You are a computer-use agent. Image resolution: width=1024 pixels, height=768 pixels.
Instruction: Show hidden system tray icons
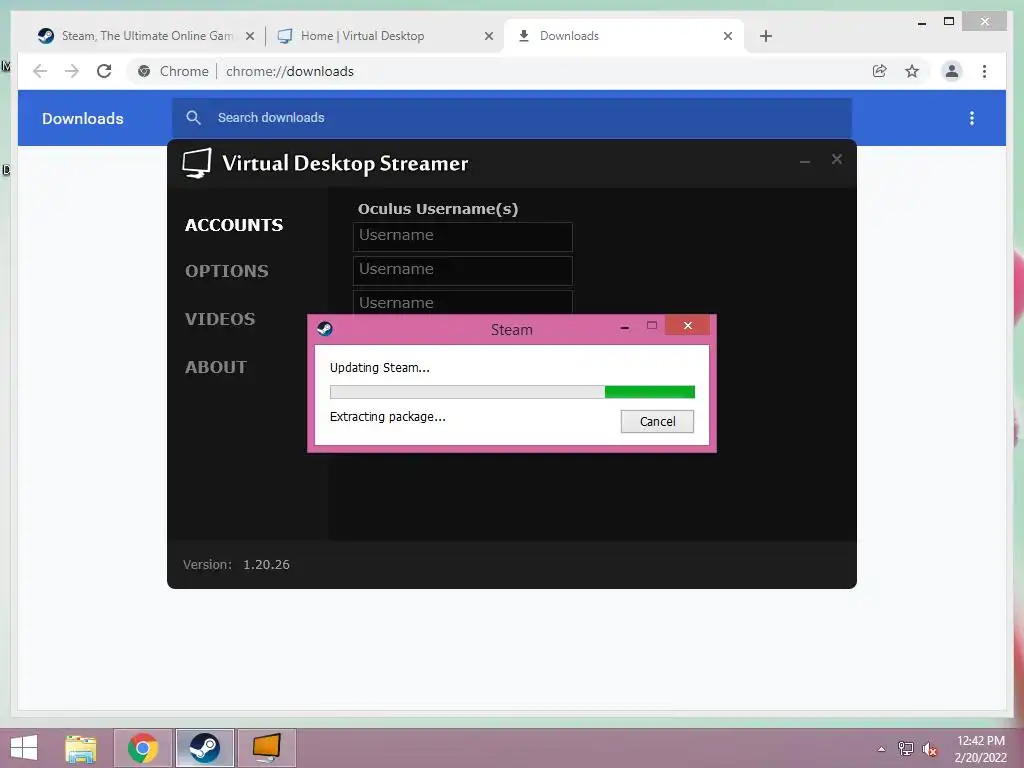[882, 749]
